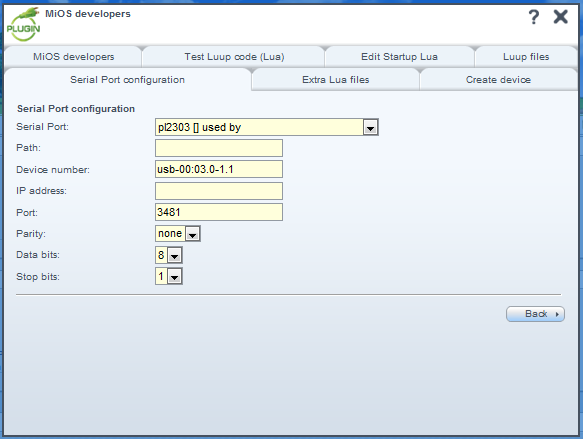Click the Port field containing 3481
Viewport: 583px width, 439px height.
219,212
